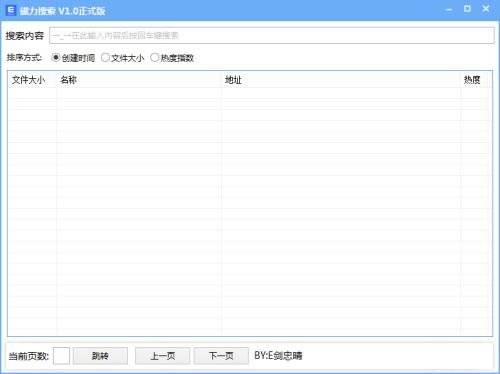Viewport: 500px width, 374px height.
Task: Sort by the 文件大小 column header
Action: coord(32,80)
